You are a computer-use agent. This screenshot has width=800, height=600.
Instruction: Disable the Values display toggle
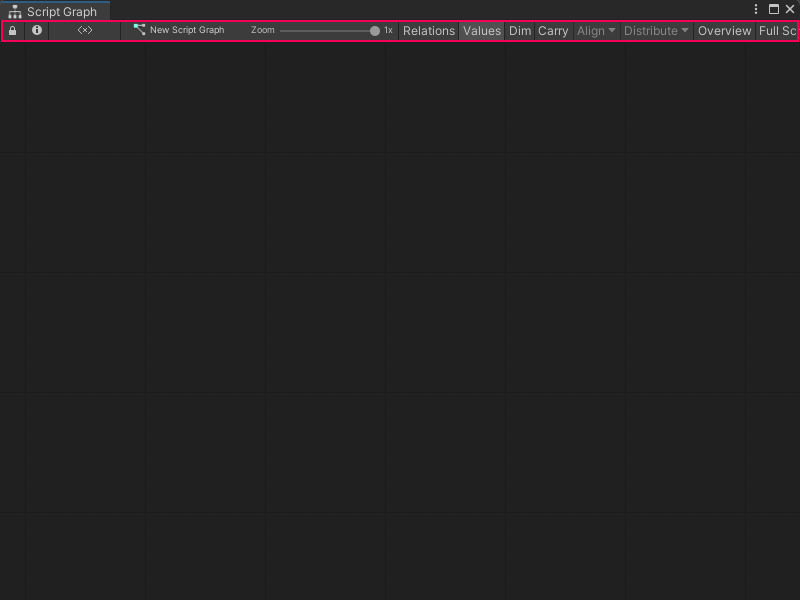[x=482, y=30]
